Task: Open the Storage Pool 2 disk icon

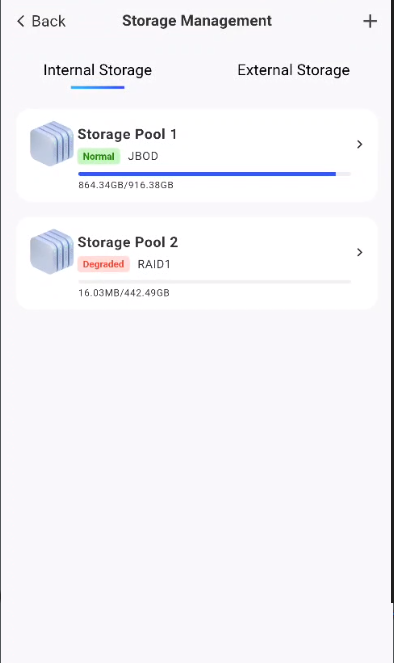Action: pos(51,252)
